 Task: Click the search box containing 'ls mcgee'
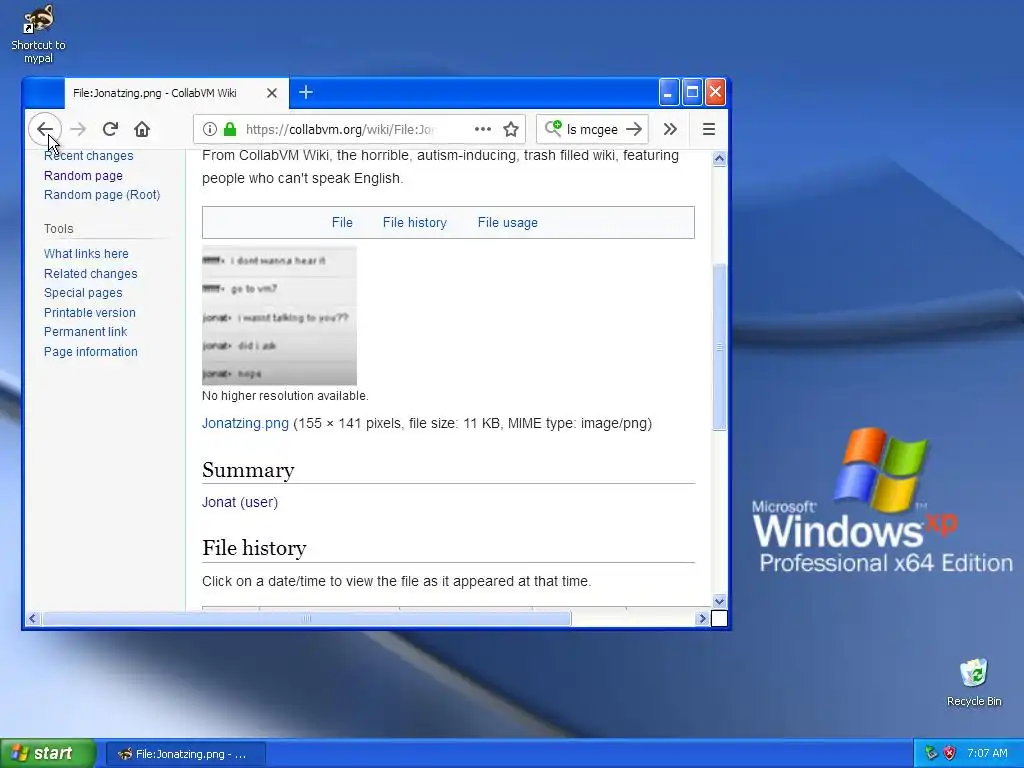(x=592, y=129)
